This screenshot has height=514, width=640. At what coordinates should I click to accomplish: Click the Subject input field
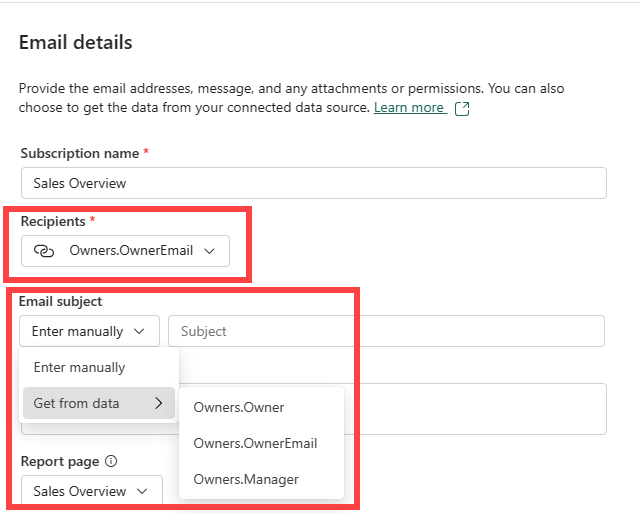pos(386,331)
